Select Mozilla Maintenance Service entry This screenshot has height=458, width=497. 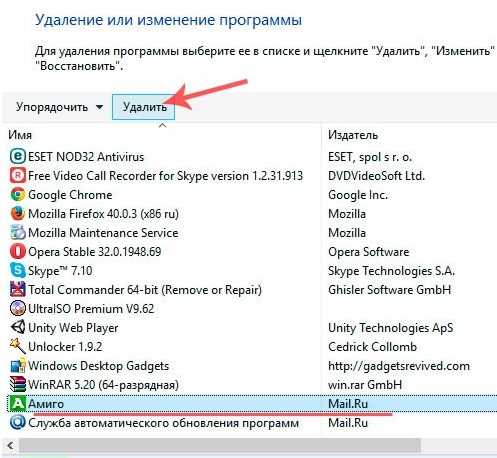click(103, 233)
